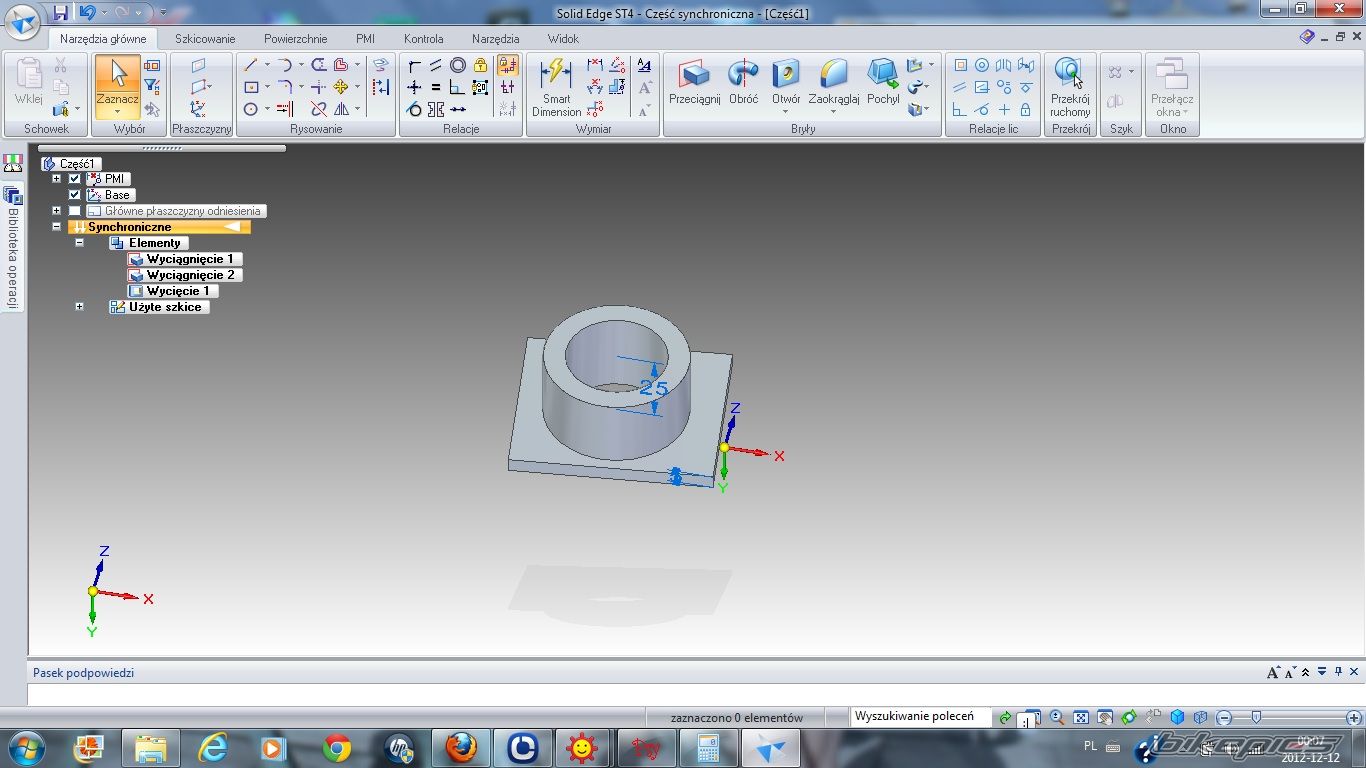Screen dimensions: 1366x768
Task: Click the 25 dimension value on model
Action: 653,388
